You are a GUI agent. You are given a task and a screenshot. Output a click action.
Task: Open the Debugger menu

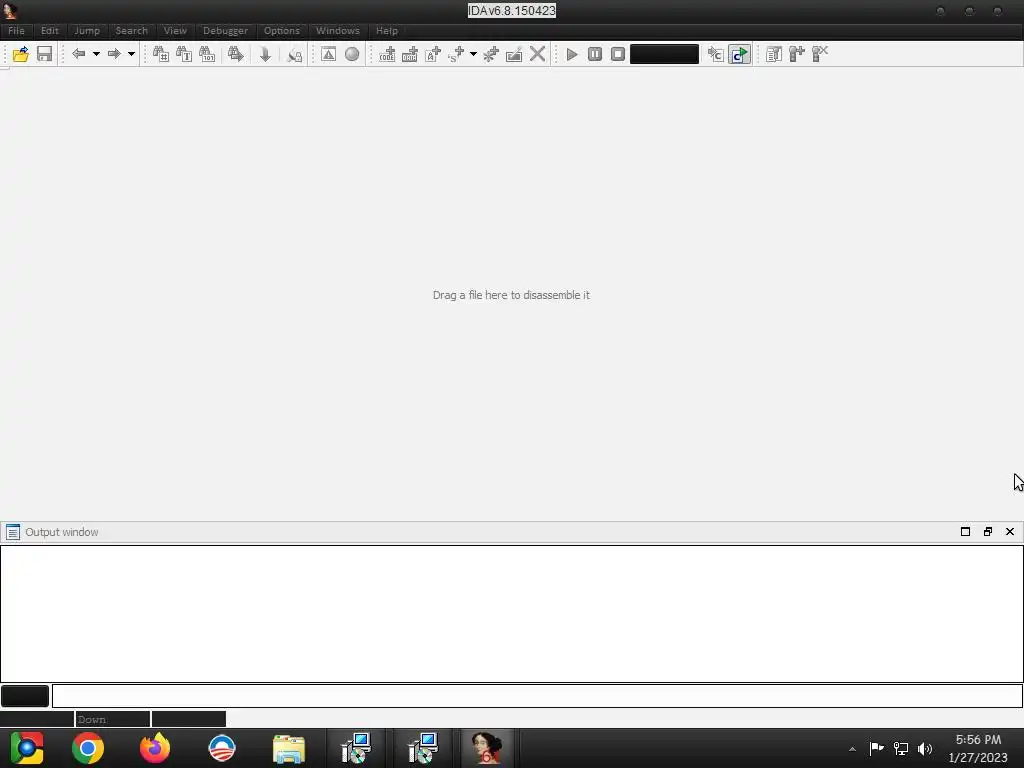click(225, 31)
